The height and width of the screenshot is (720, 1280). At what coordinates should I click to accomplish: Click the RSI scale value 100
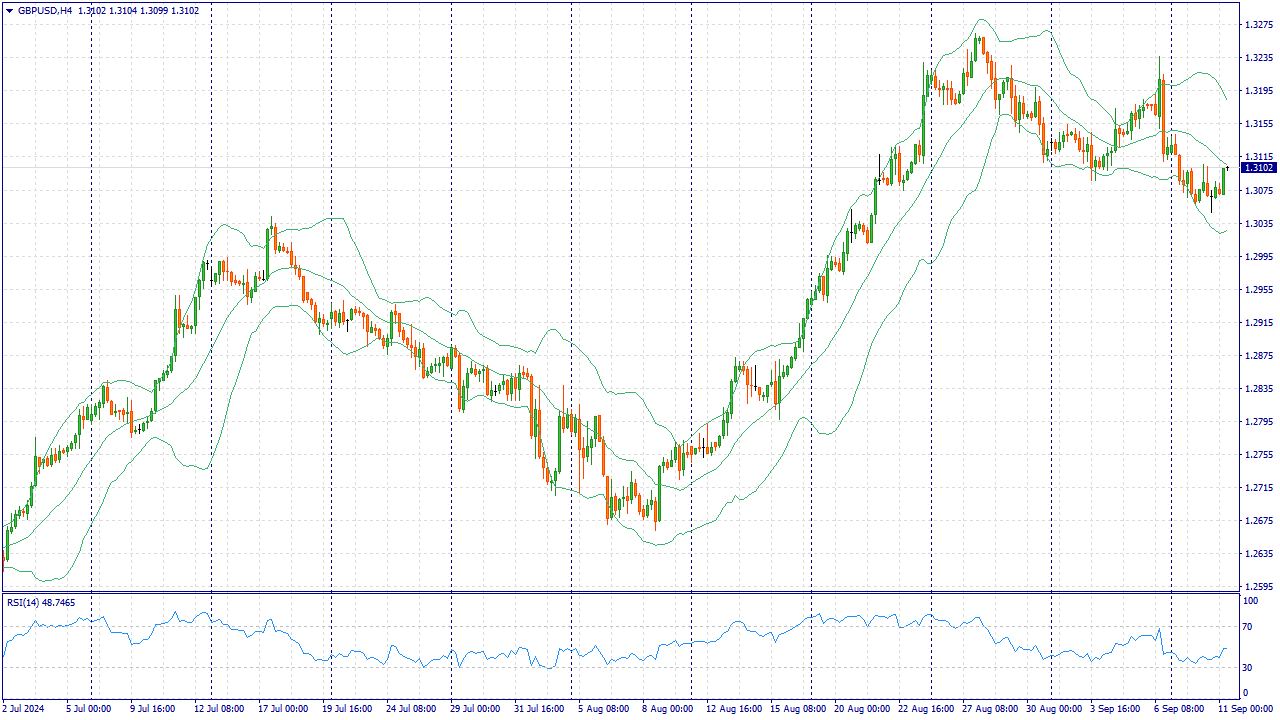point(1250,601)
